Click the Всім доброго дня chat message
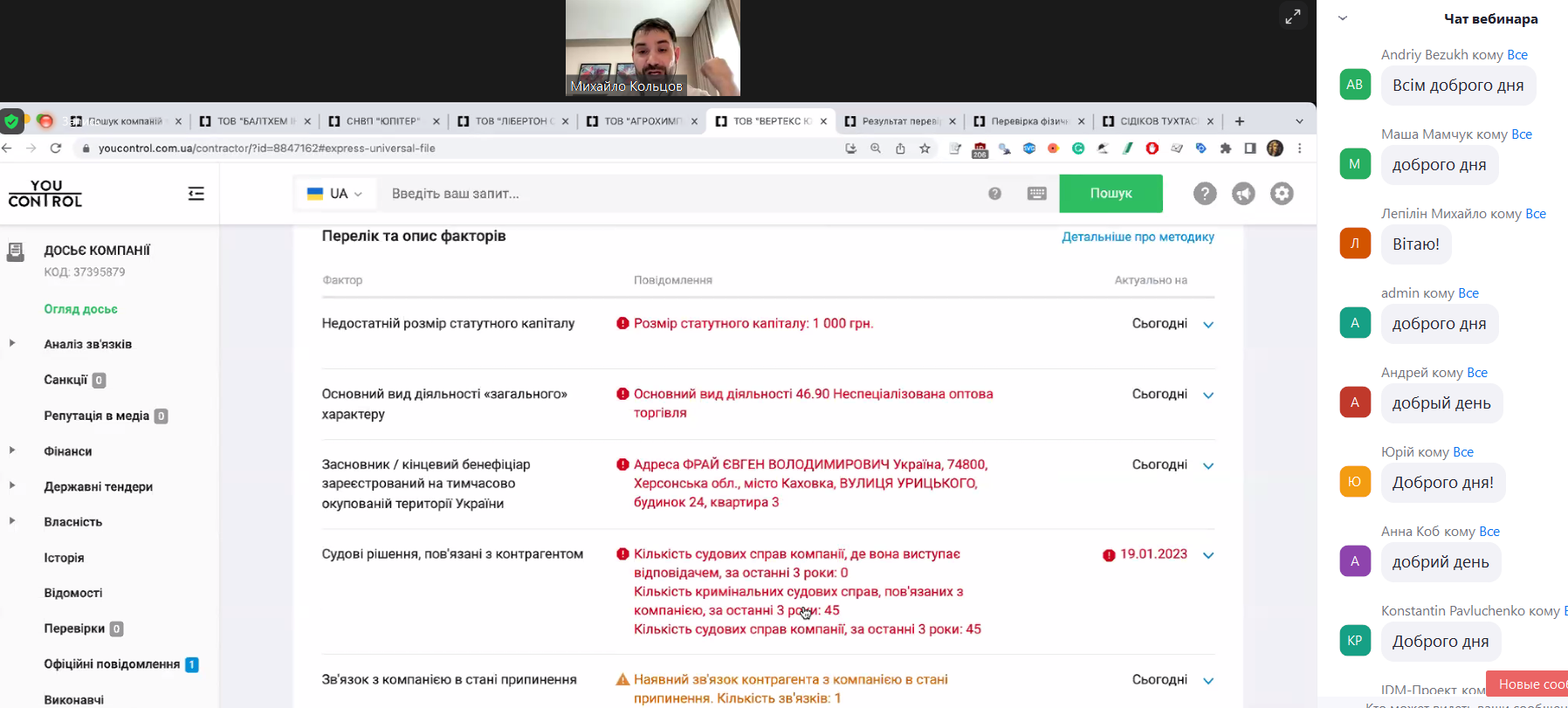 pyautogui.click(x=1458, y=86)
